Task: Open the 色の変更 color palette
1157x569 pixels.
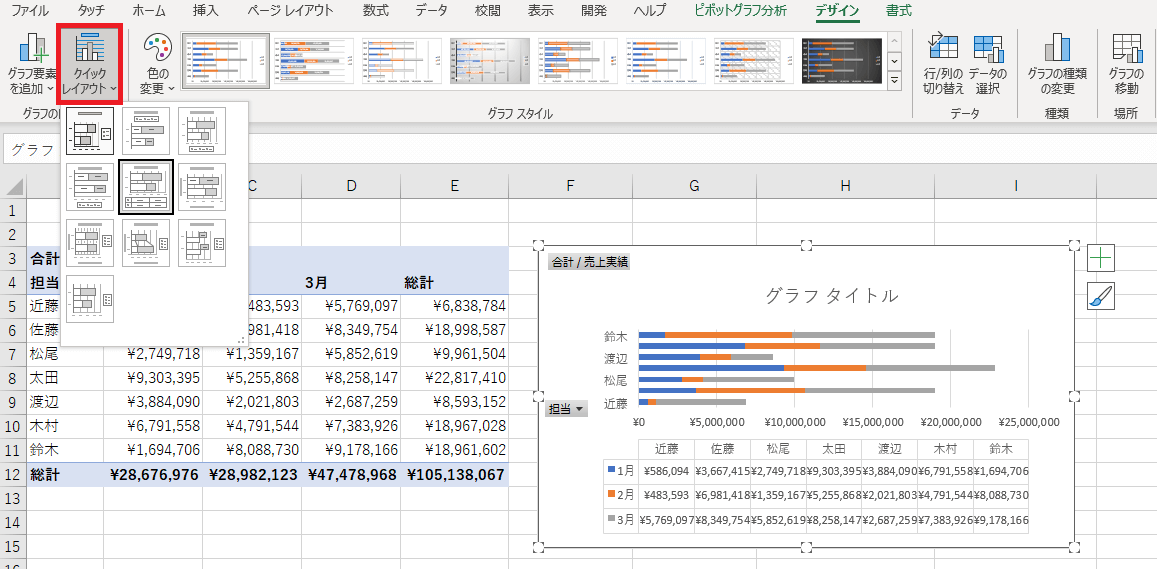Action: tap(157, 65)
